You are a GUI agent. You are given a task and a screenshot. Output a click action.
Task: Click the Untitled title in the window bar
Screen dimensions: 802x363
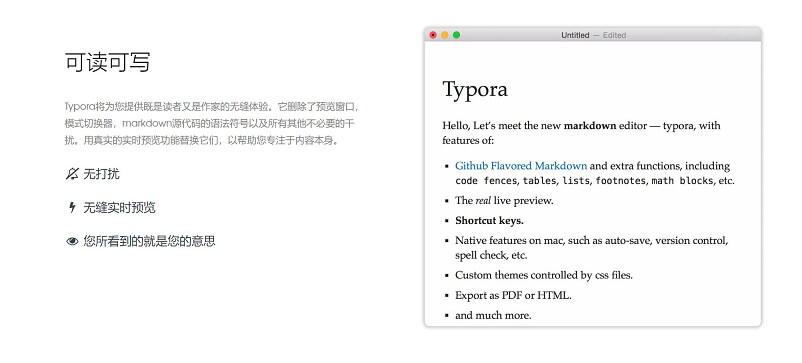(x=575, y=35)
